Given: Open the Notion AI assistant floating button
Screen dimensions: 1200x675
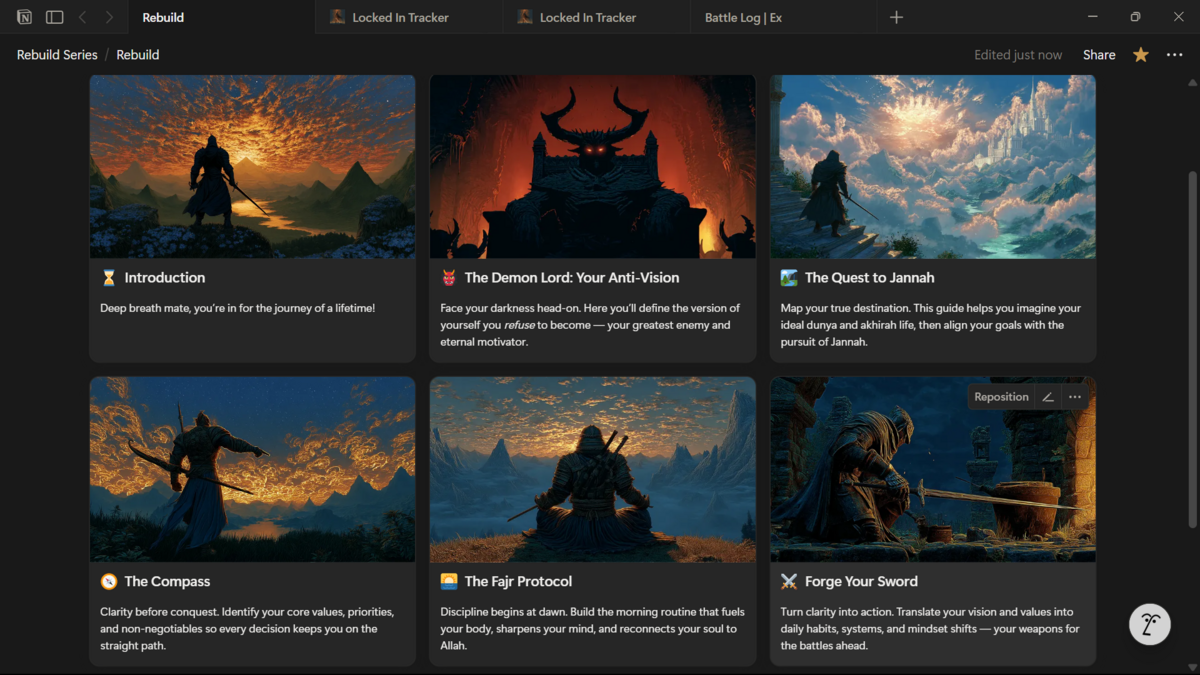Looking at the screenshot, I should 1150,624.
